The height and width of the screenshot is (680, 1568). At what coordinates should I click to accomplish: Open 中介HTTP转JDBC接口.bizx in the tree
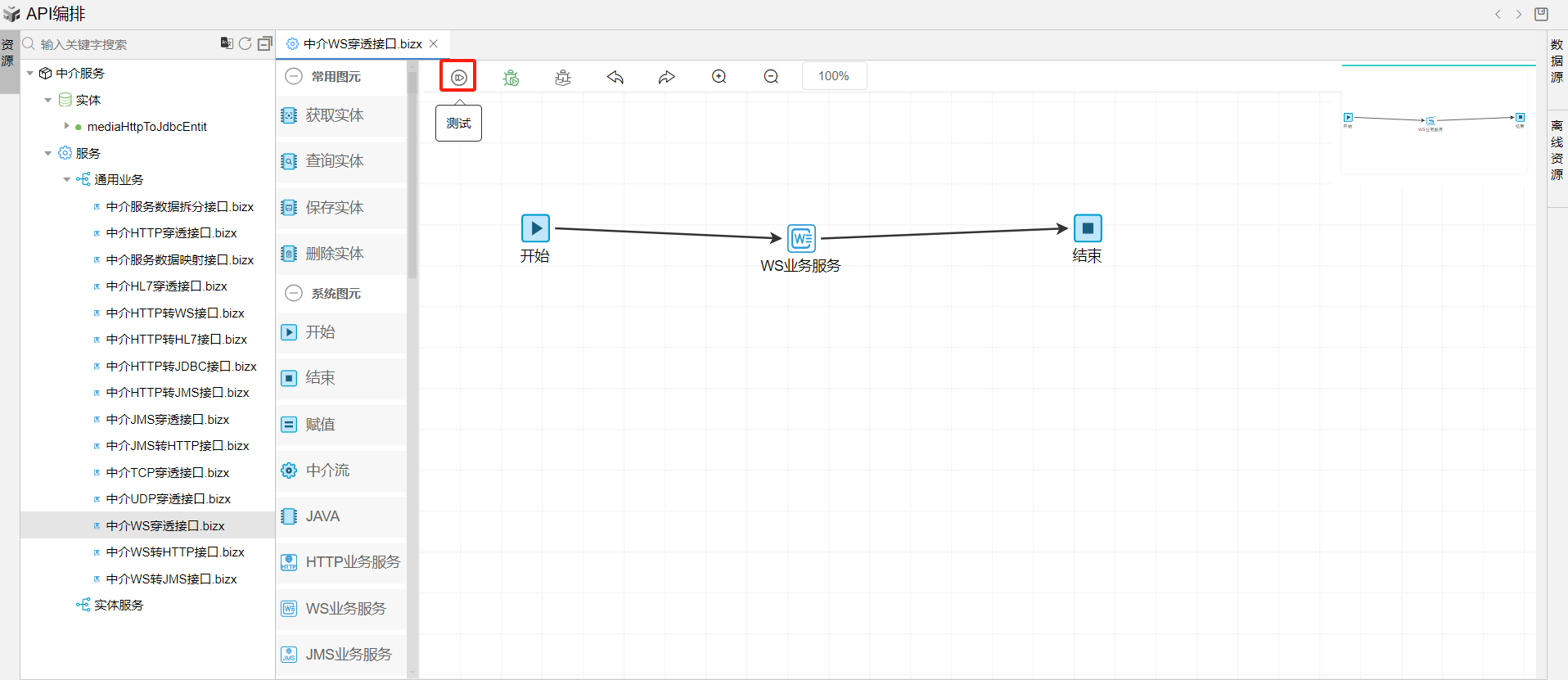point(181,367)
